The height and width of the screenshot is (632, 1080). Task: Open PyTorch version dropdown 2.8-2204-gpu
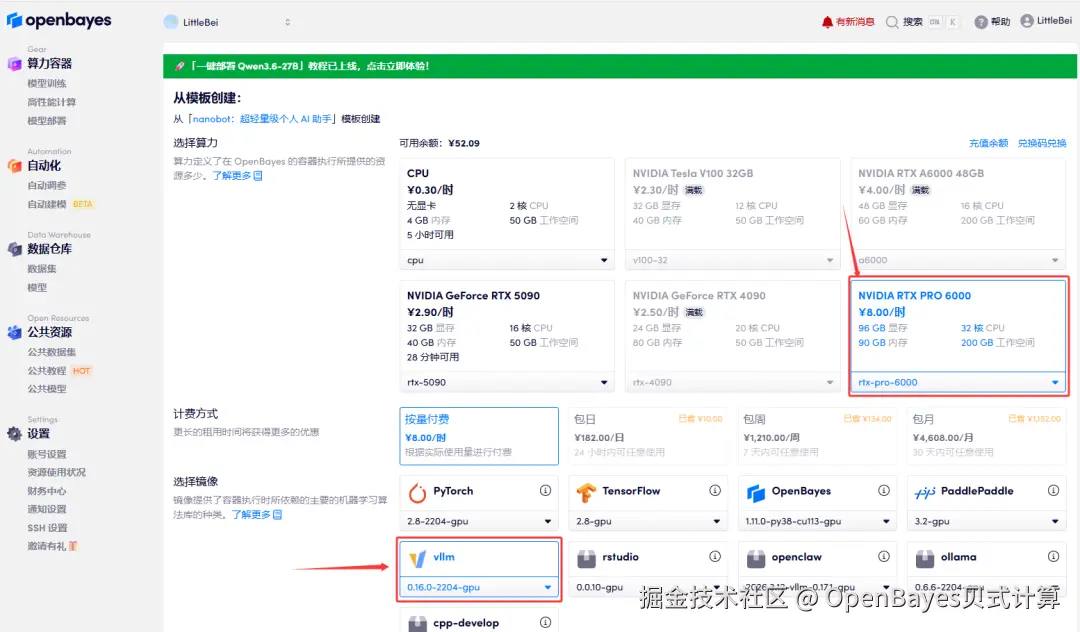point(479,521)
